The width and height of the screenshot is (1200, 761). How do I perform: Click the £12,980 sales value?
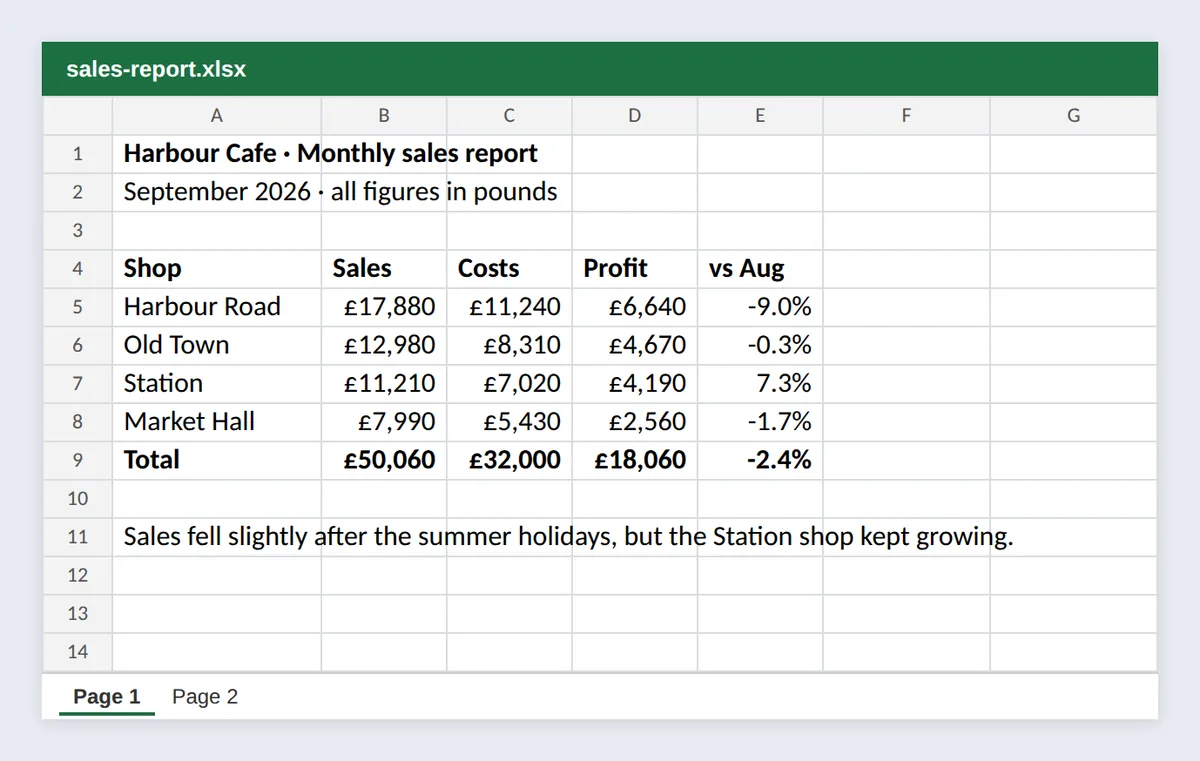pyautogui.click(x=384, y=345)
